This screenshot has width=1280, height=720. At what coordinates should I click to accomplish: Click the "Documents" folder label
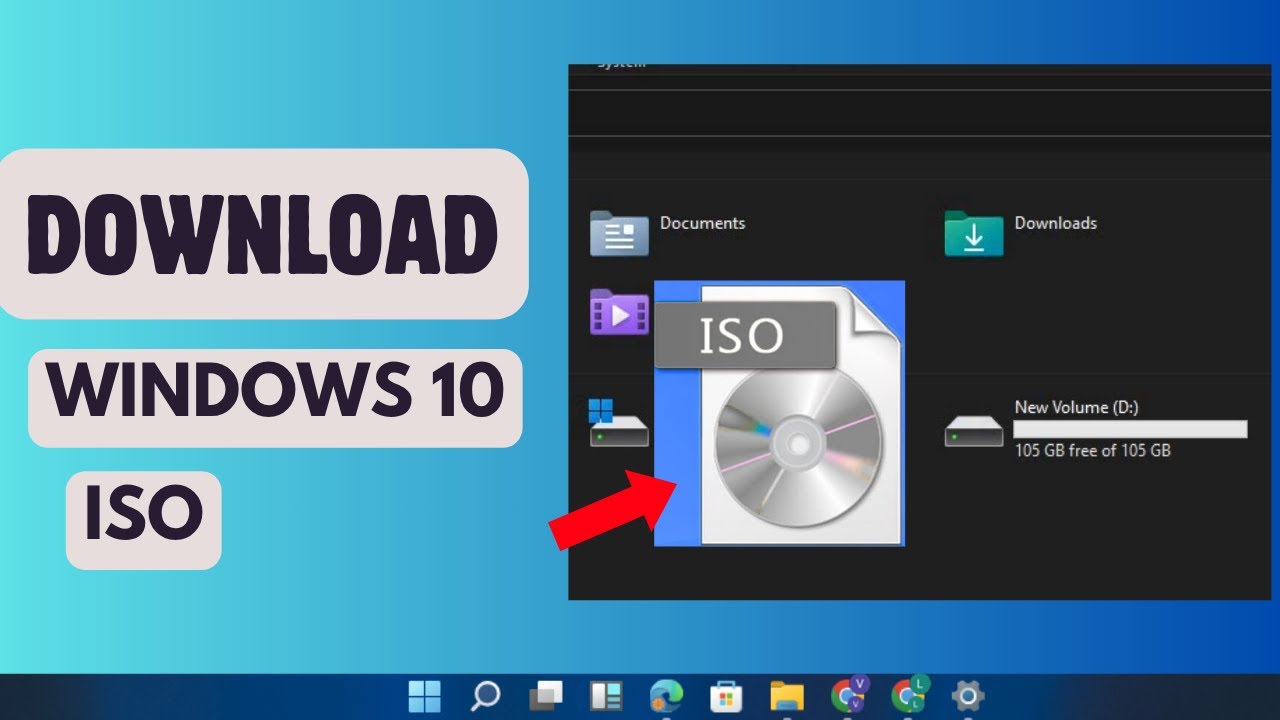coord(703,223)
